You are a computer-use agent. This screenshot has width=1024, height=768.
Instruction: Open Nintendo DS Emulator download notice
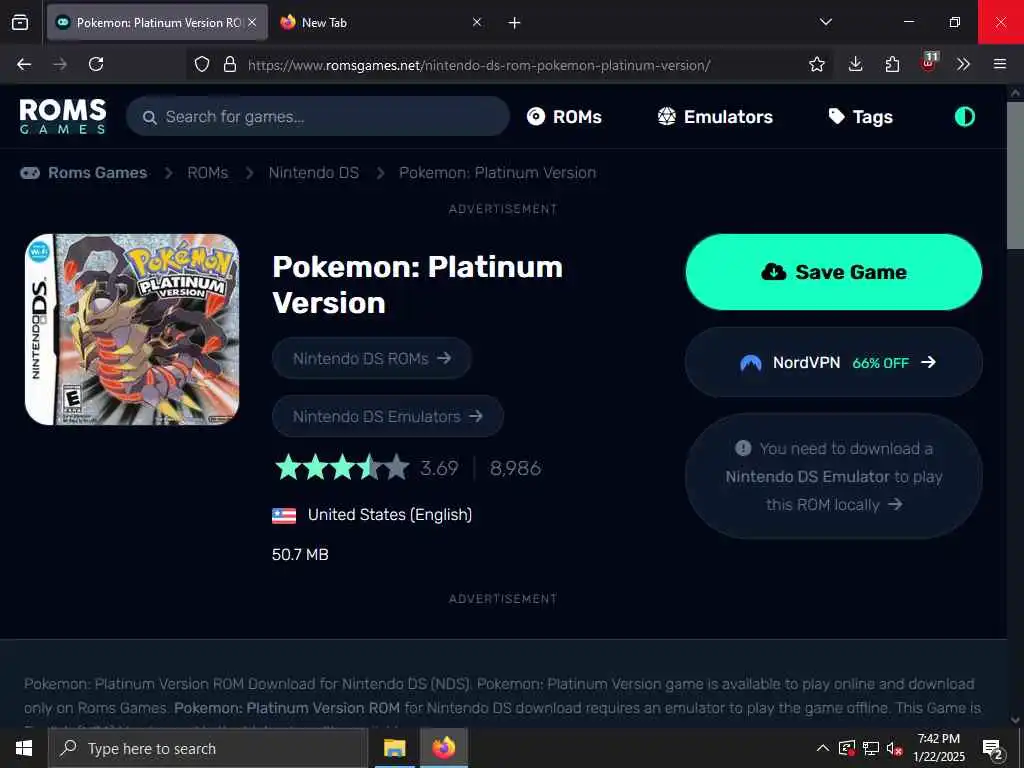(833, 476)
